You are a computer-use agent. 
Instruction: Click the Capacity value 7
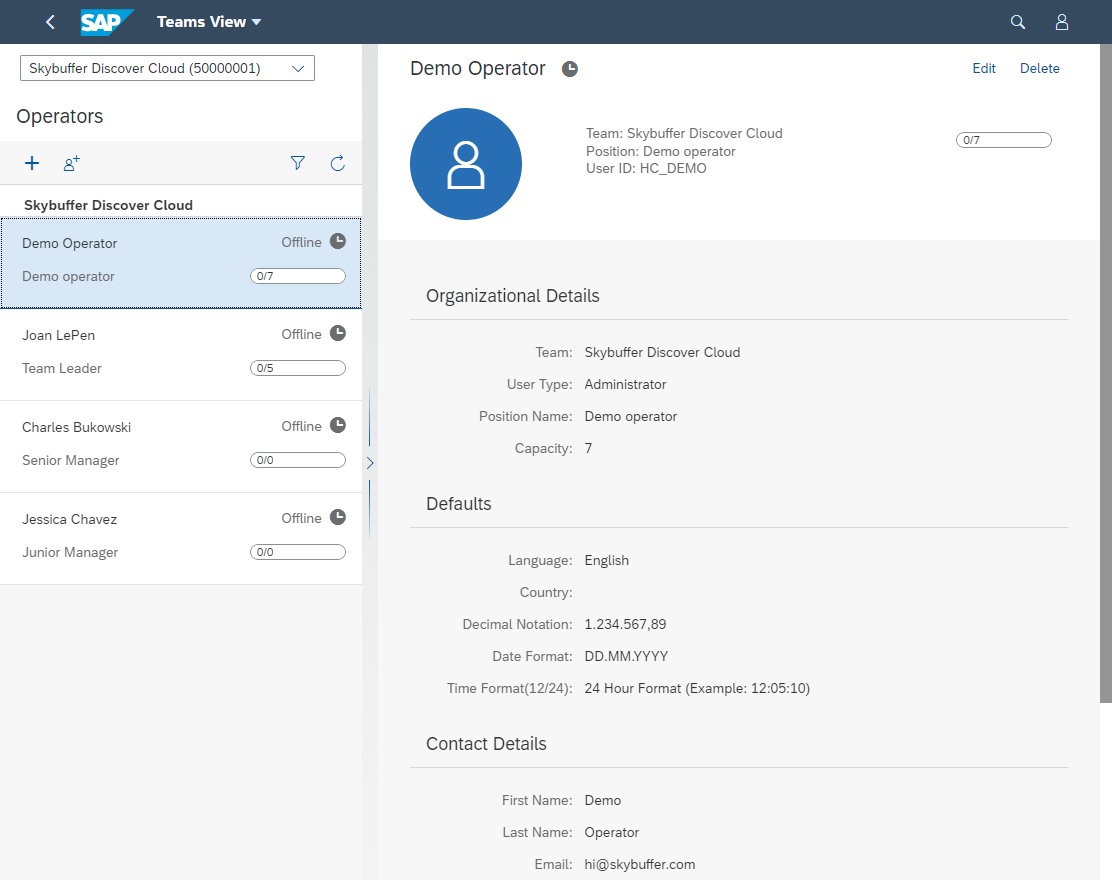click(588, 448)
